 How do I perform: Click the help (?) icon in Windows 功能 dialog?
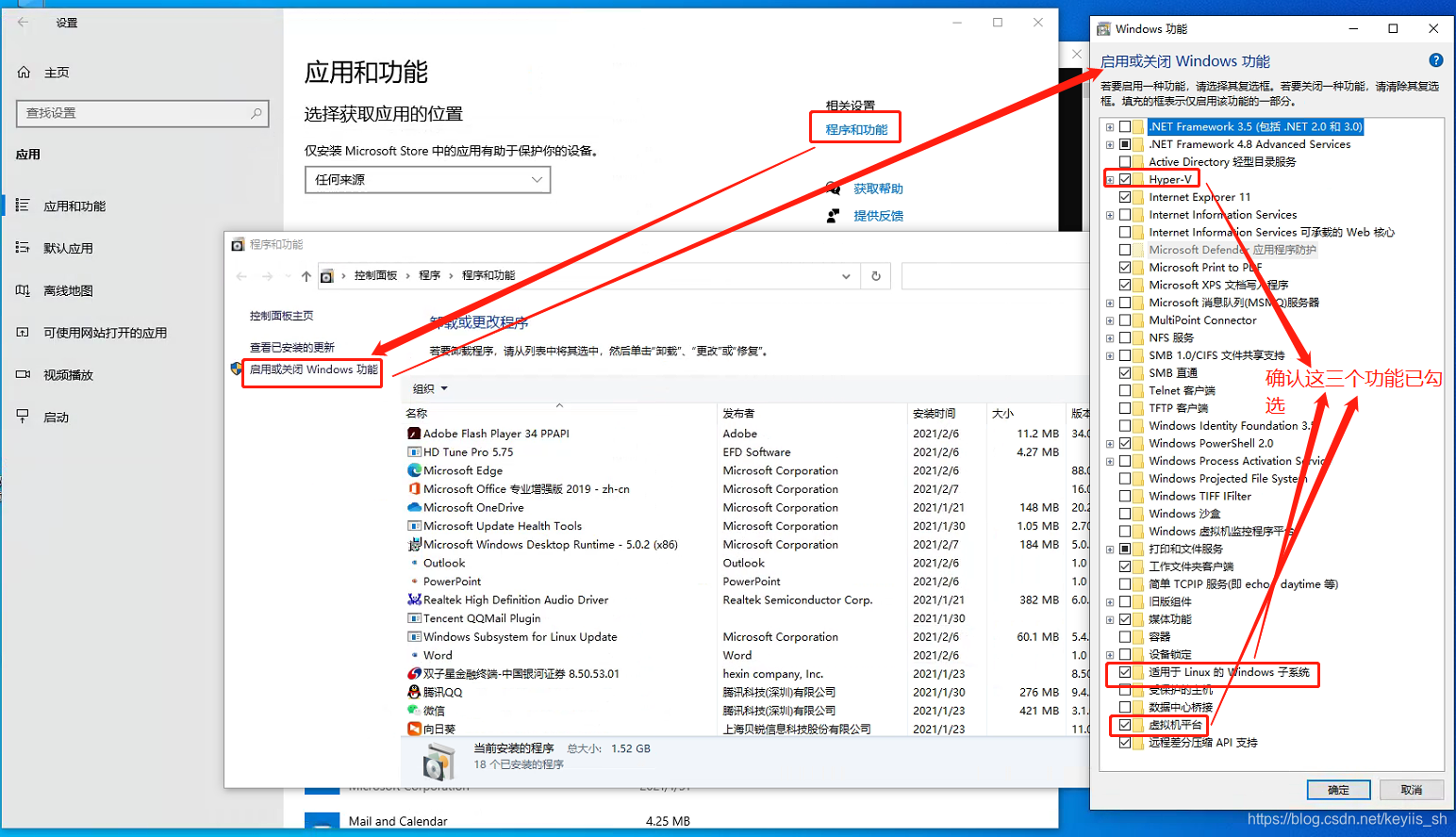[1436, 60]
